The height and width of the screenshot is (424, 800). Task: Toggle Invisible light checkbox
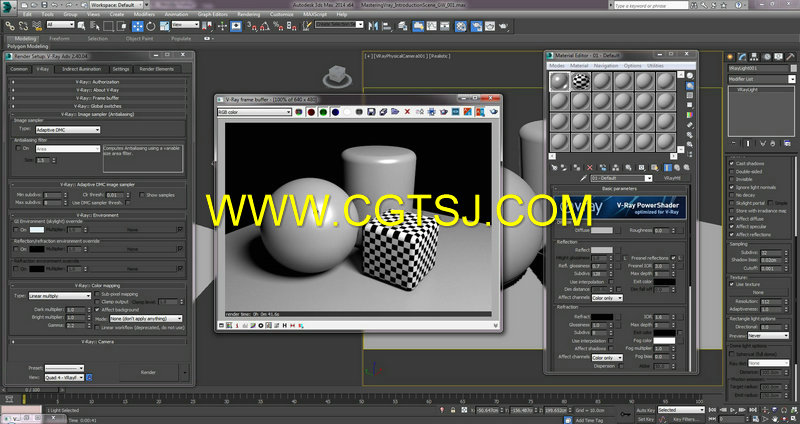pyautogui.click(x=732, y=179)
